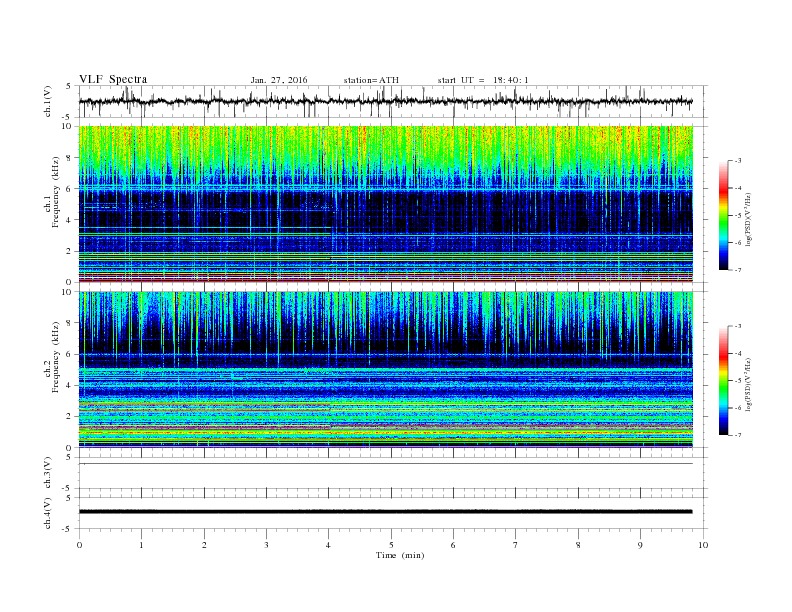
Task: Click time axis tick label "9"
Action: pyautogui.click(x=640, y=545)
